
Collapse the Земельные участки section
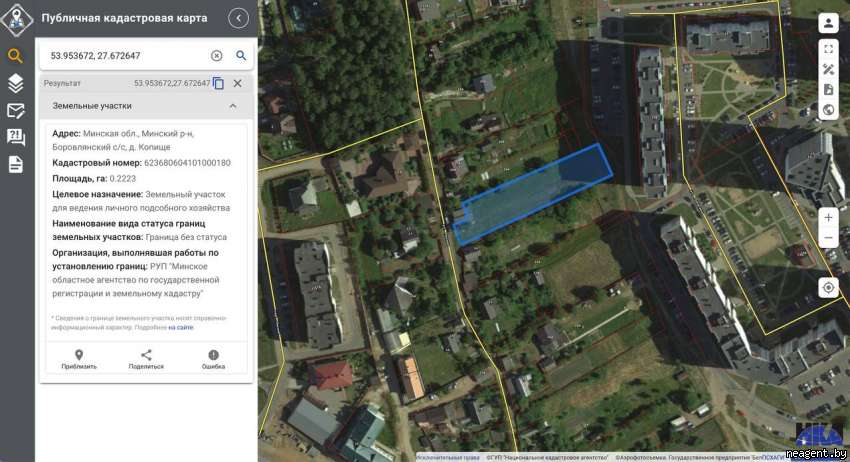(233, 105)
